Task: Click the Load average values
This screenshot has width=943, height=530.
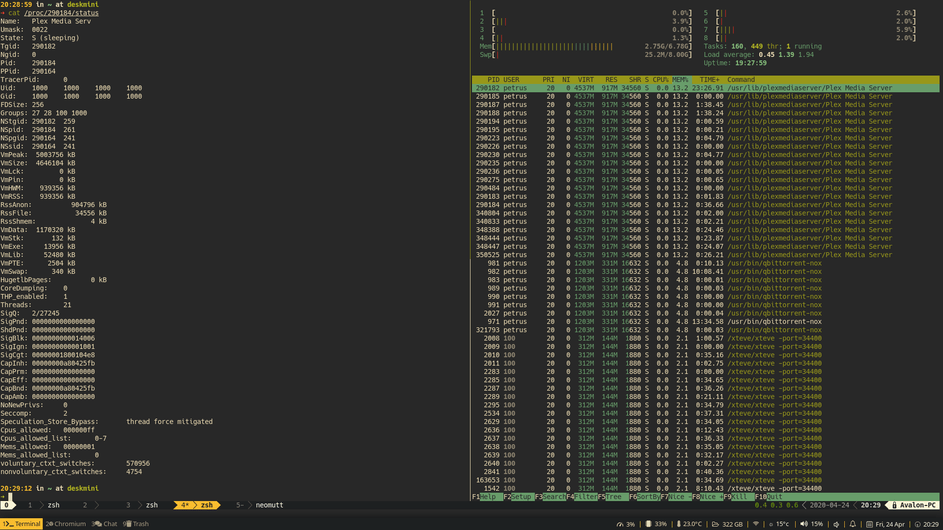Action: pos(786,55)
